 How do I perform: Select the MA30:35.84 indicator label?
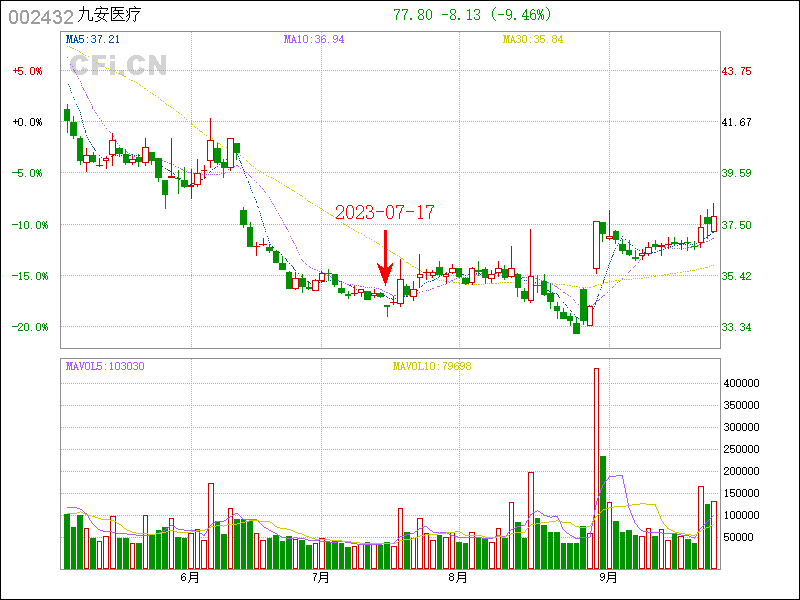533,40
